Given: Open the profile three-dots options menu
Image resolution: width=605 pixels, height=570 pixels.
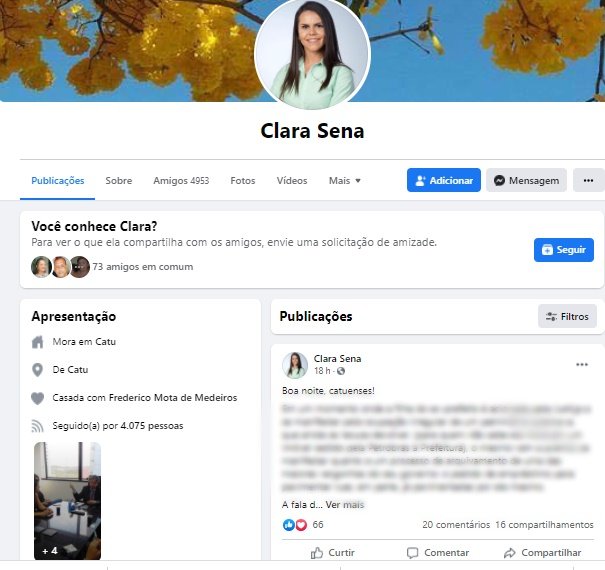Looking at the screenshot, I should [588, 180].
